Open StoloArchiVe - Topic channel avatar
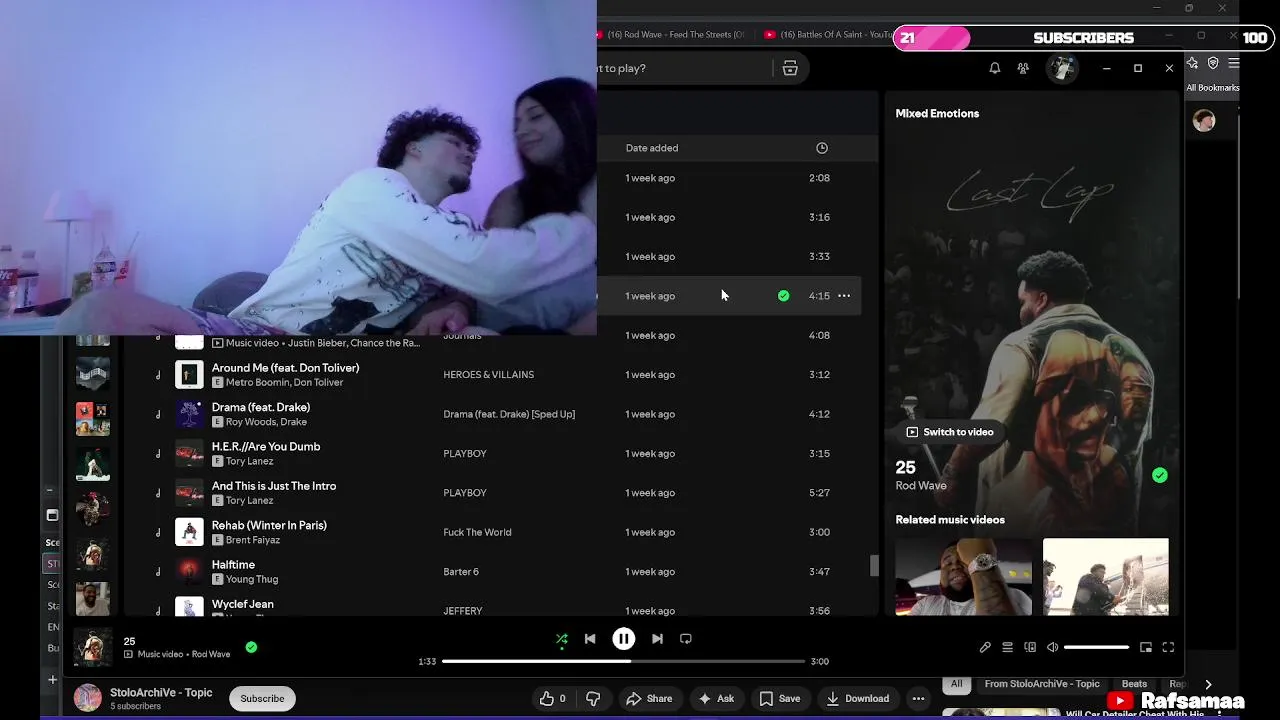 click(88, 698)
